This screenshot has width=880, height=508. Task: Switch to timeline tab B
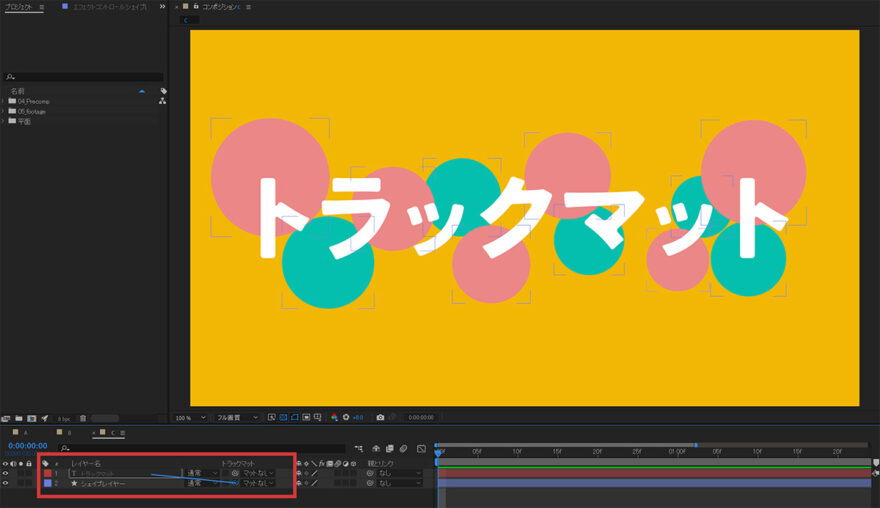(64, 432)
